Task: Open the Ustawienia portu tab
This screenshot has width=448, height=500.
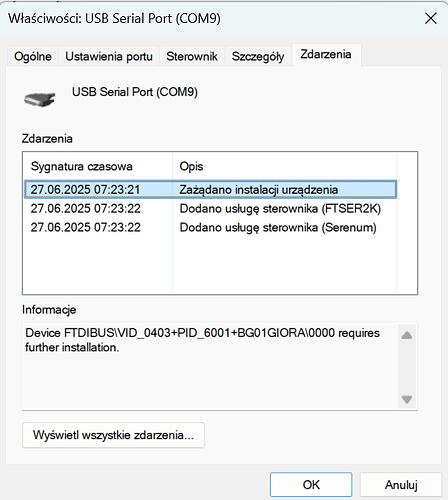Action: click(109, 56)
